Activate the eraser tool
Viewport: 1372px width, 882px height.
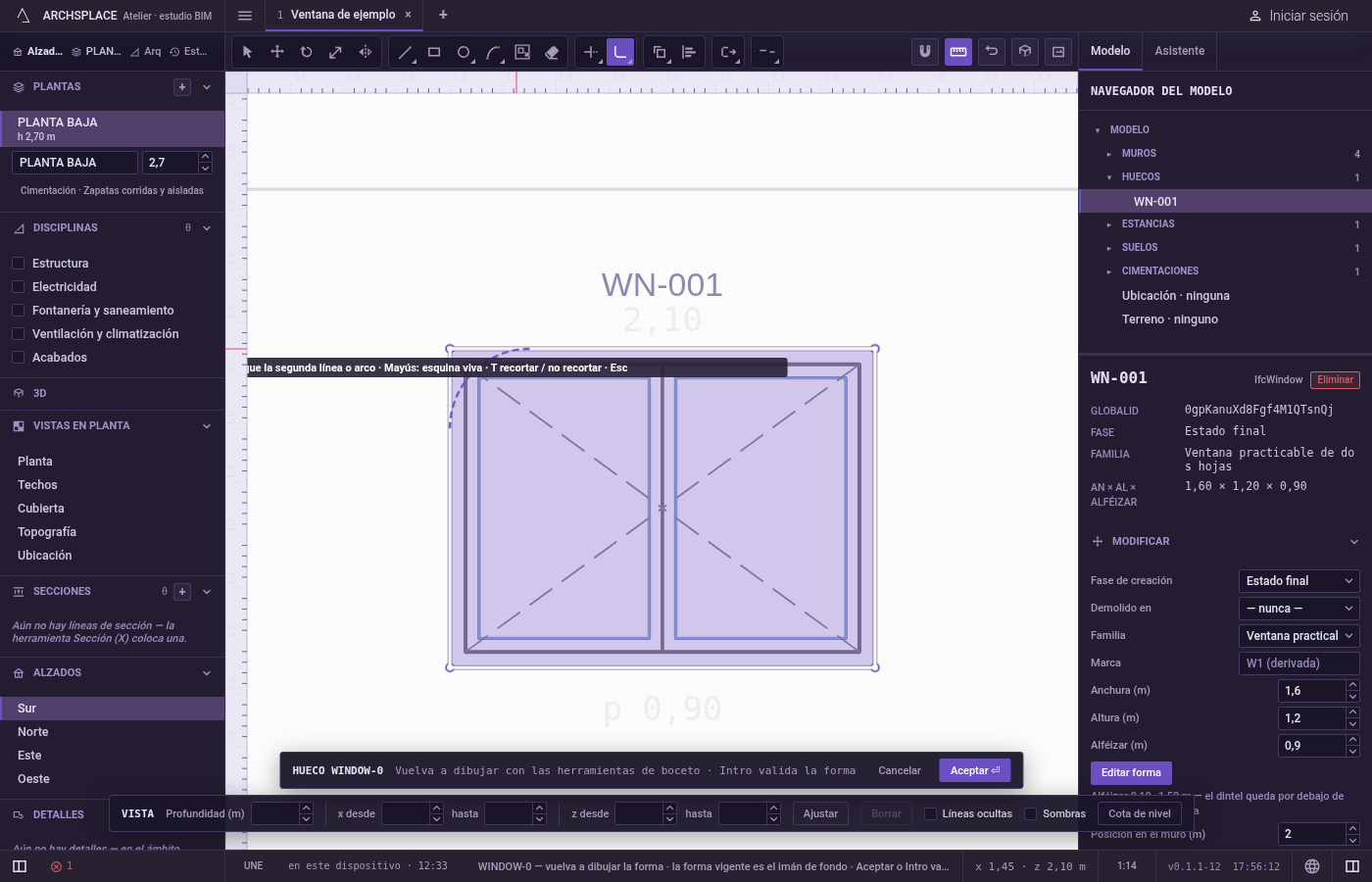pyautogui.click(x=552, y=52)
